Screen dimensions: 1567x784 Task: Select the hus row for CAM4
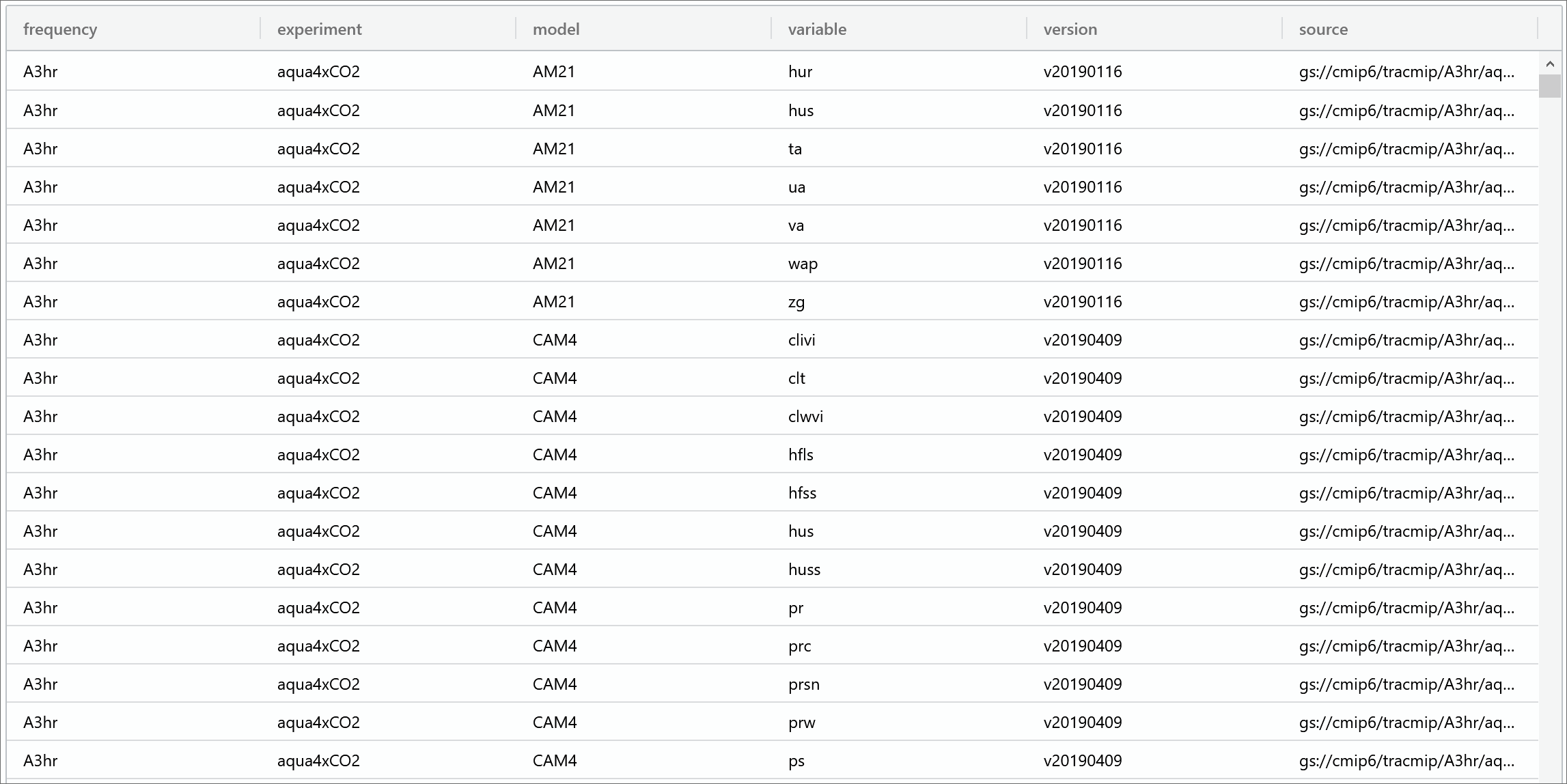pyautogui.click(x=783, y=530)
